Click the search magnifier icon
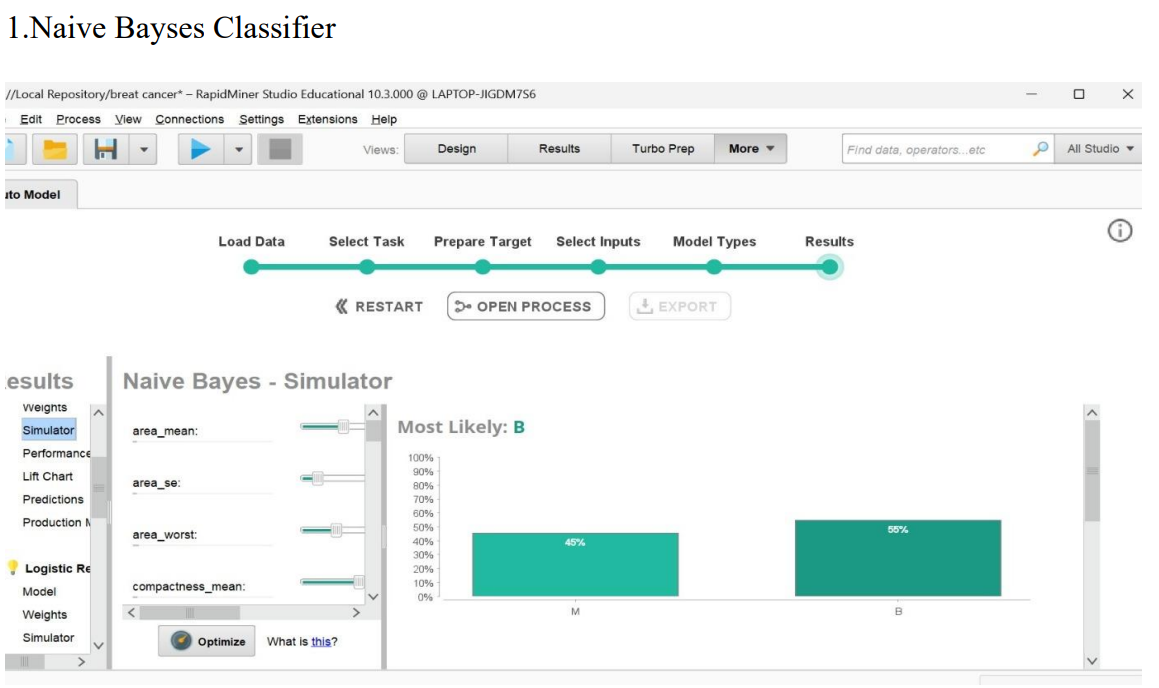1159x688 pixels. point(1041,149)
